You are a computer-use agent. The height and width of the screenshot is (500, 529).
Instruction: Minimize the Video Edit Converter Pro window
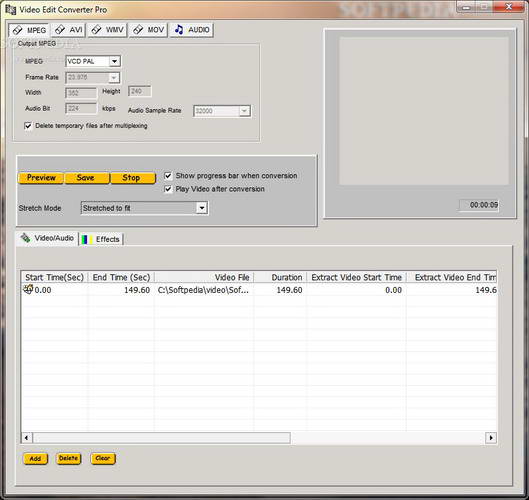pyautogui.click(x=467, y=7)
